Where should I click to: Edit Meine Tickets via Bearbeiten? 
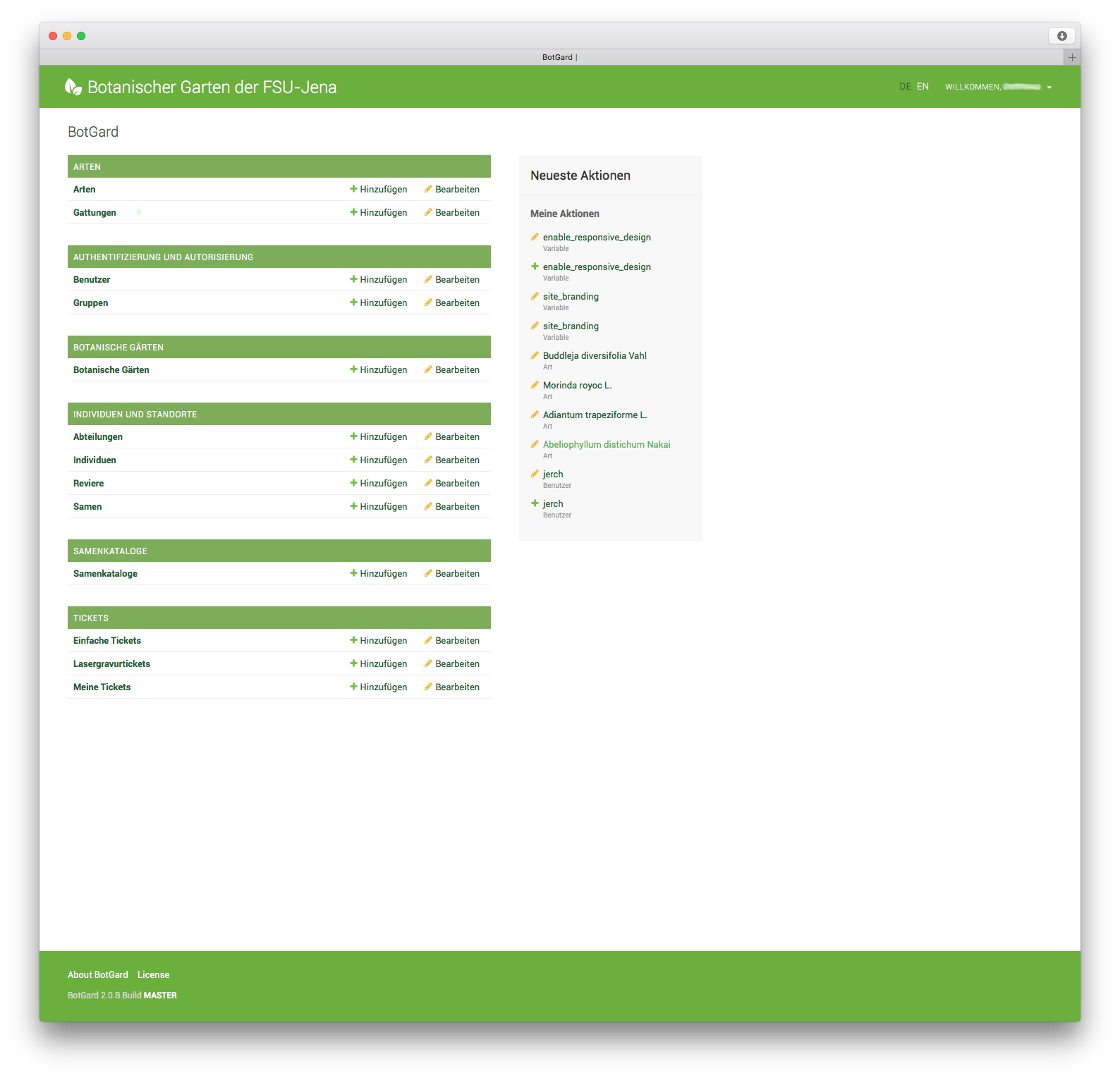(x=452, y=687)
